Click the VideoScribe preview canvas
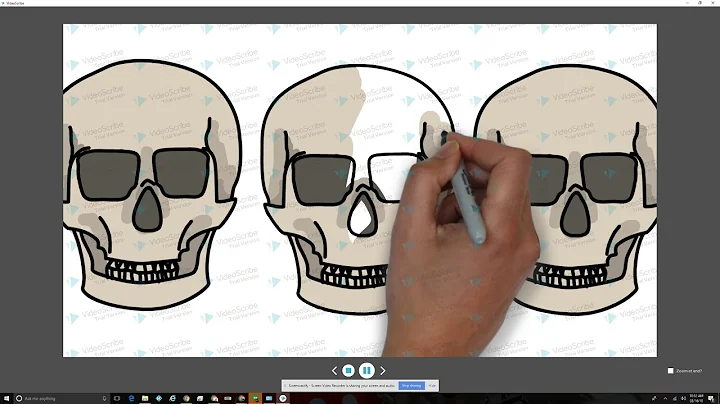The width and height of the screenshot is (720, 404). coord(360,190)
